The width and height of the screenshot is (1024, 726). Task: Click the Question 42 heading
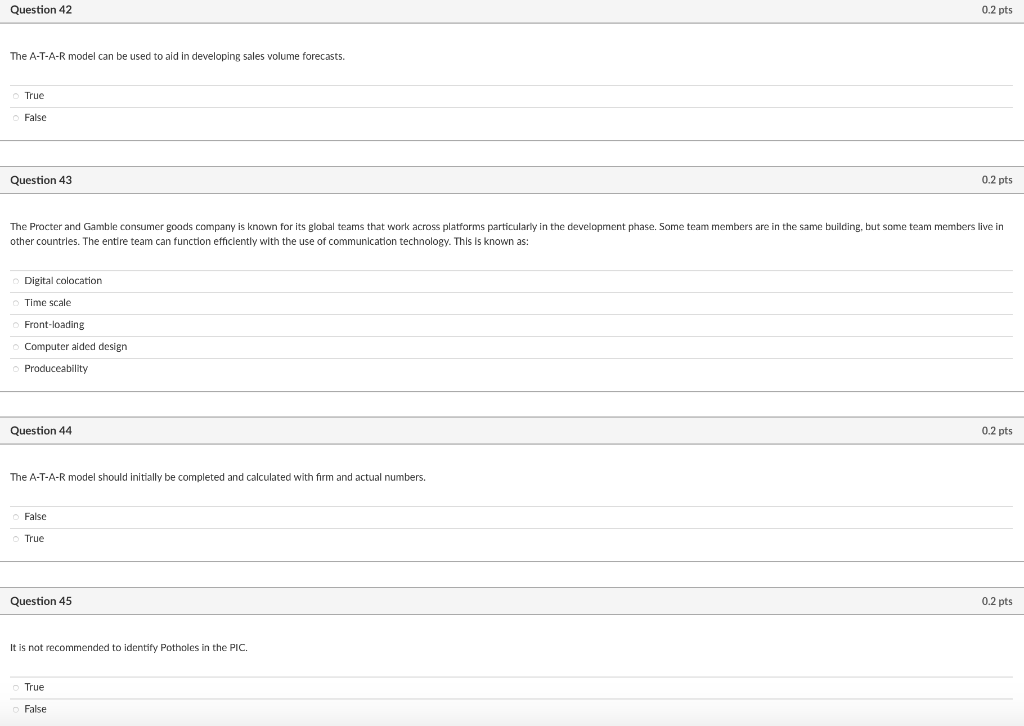(41, 10)
